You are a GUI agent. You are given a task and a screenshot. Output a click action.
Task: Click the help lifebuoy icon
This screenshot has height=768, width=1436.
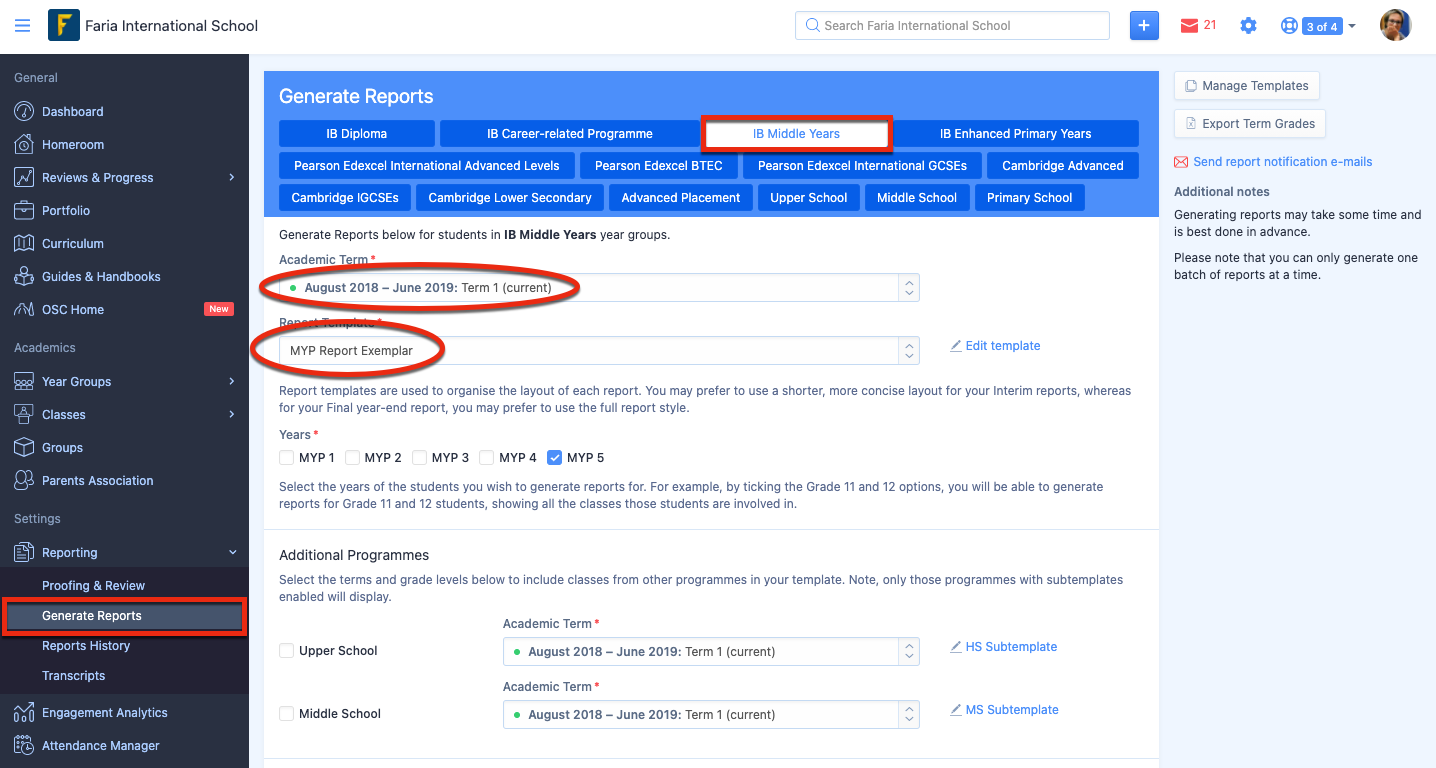(x=1289, y=26)
